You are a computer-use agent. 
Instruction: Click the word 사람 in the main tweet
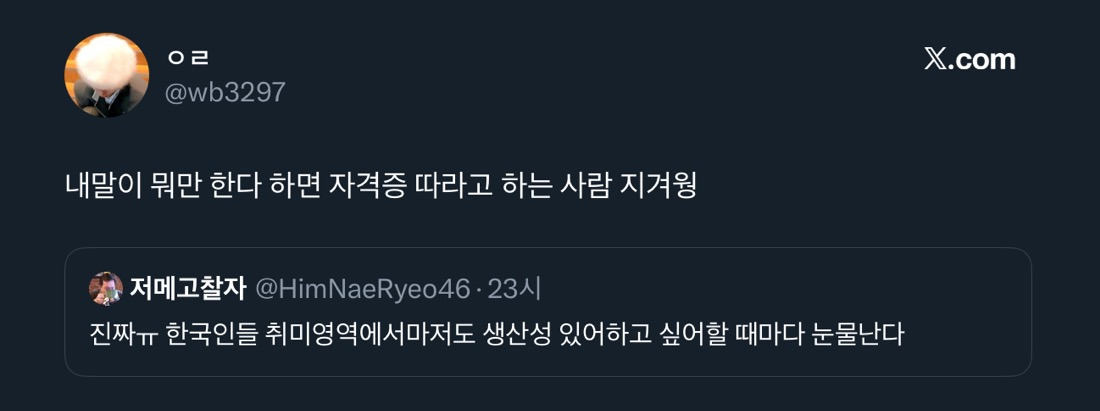592,187
